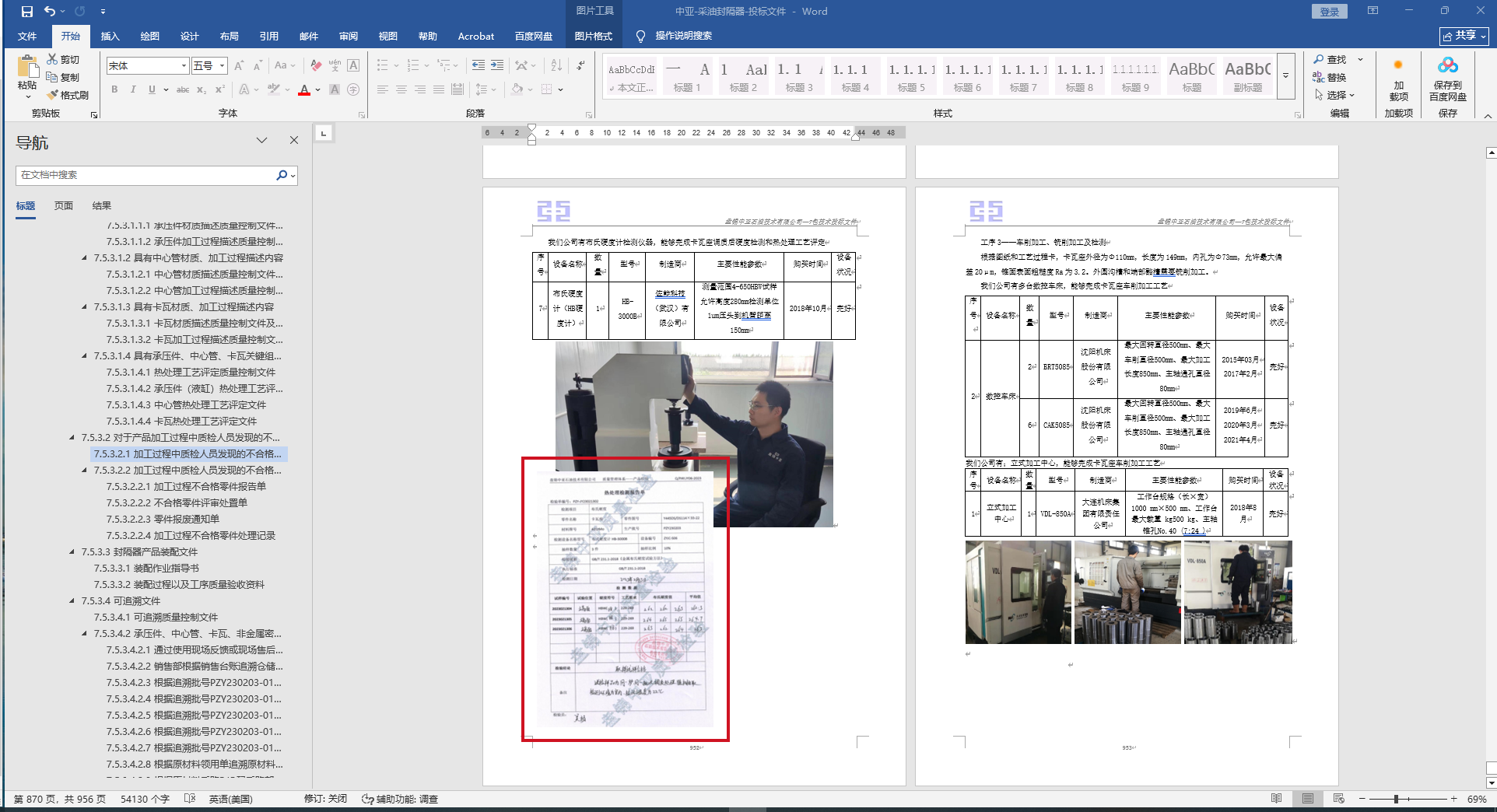Switch to the 页面 tab in navigation pane
The width and height of the screenshot is (1497, 812).
pos(64,205)
